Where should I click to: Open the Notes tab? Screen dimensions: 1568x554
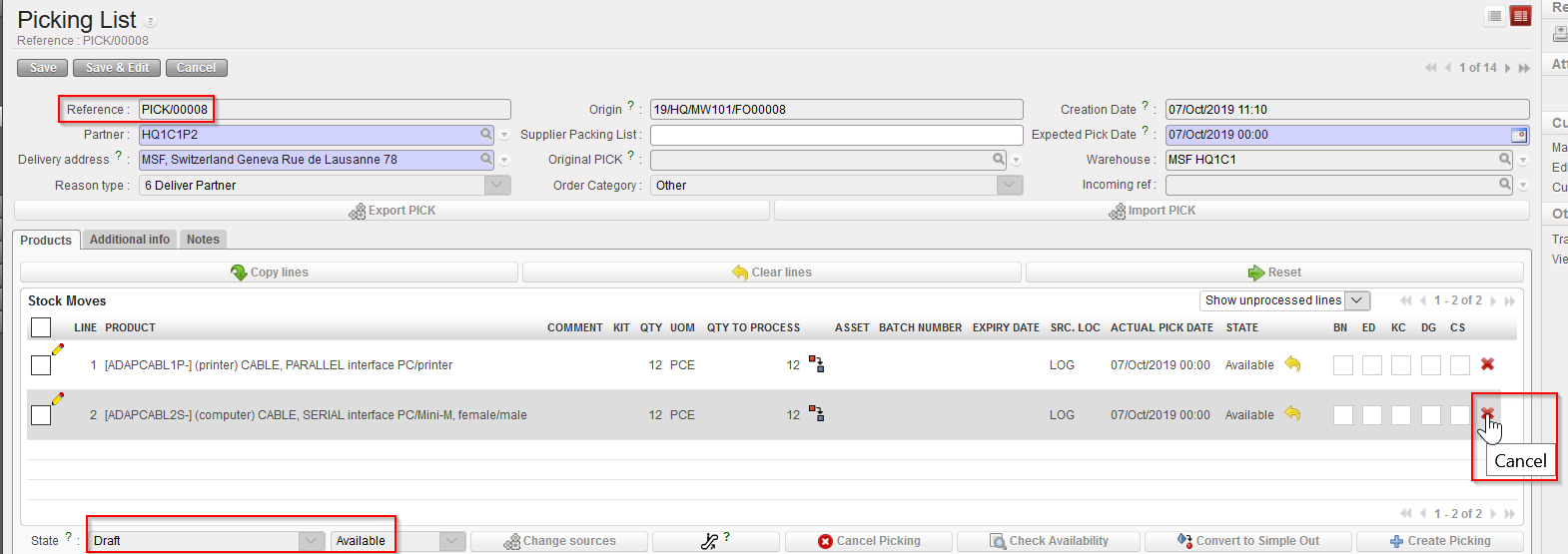point(203,240)
